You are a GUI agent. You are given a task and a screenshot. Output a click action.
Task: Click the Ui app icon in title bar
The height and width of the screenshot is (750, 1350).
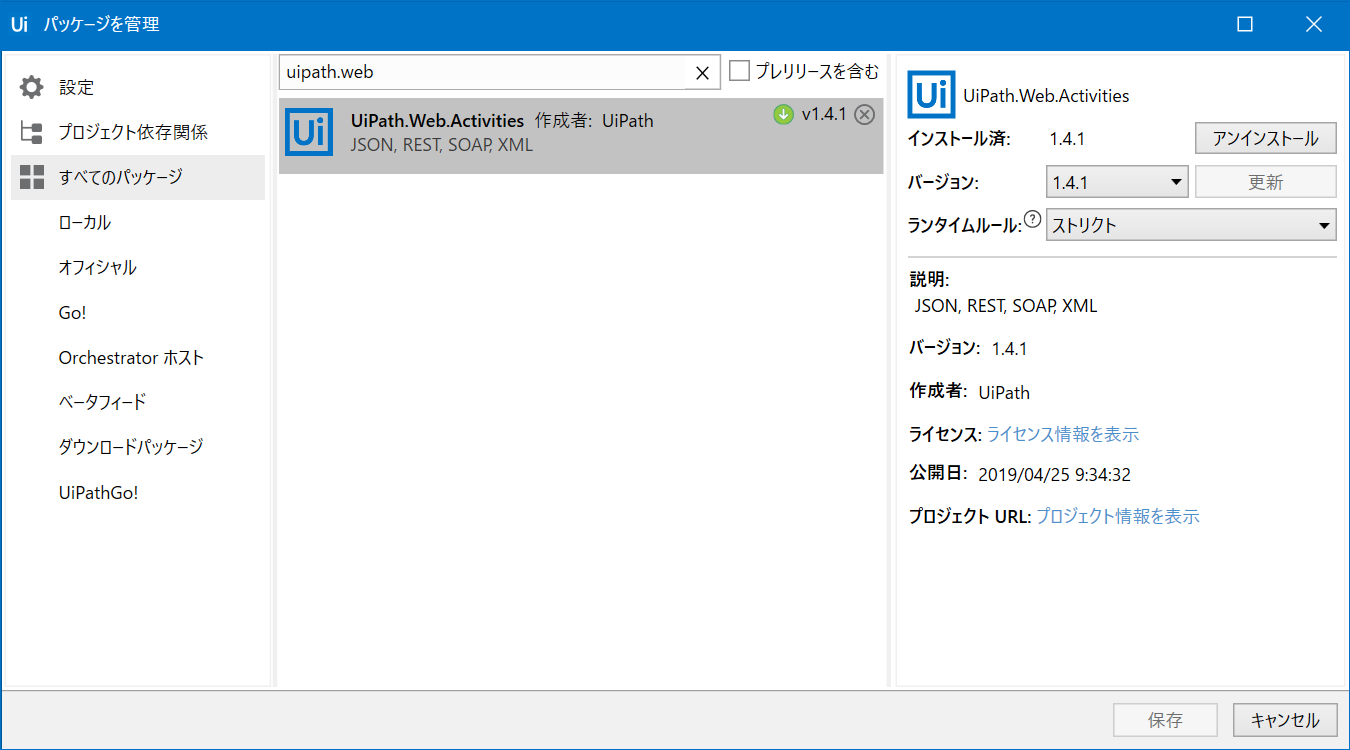(x=19, y=25)
